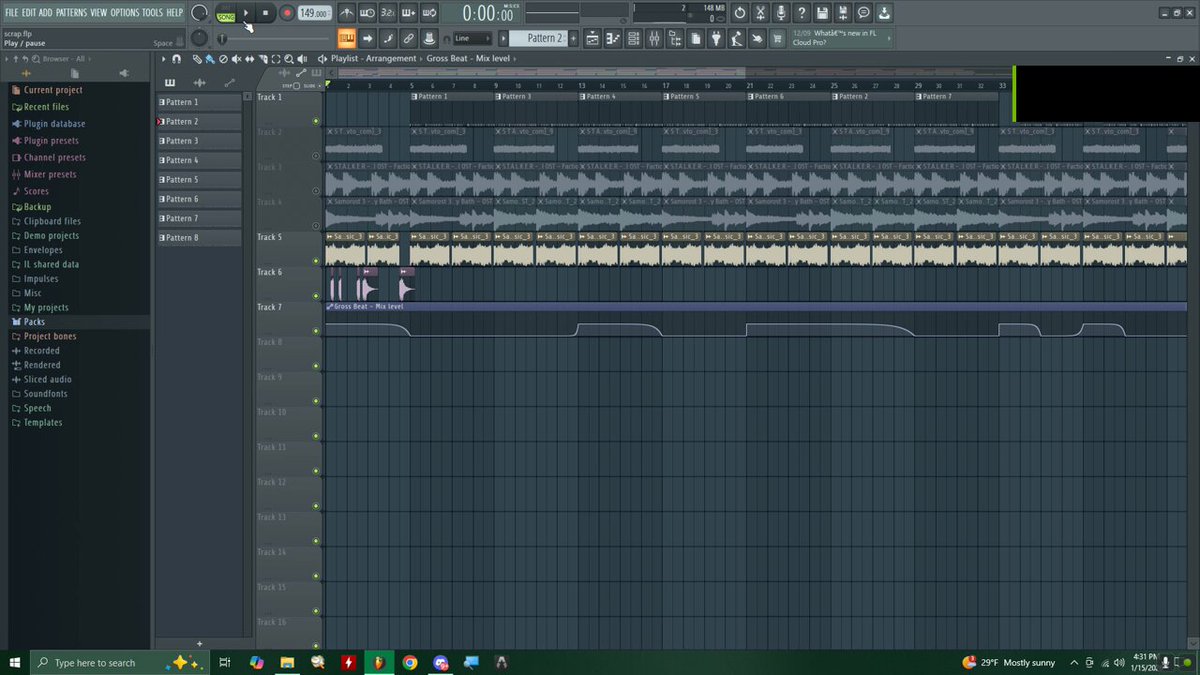Open the help question mark icon
1200x675 pixels.
click(x=801, y=12)
